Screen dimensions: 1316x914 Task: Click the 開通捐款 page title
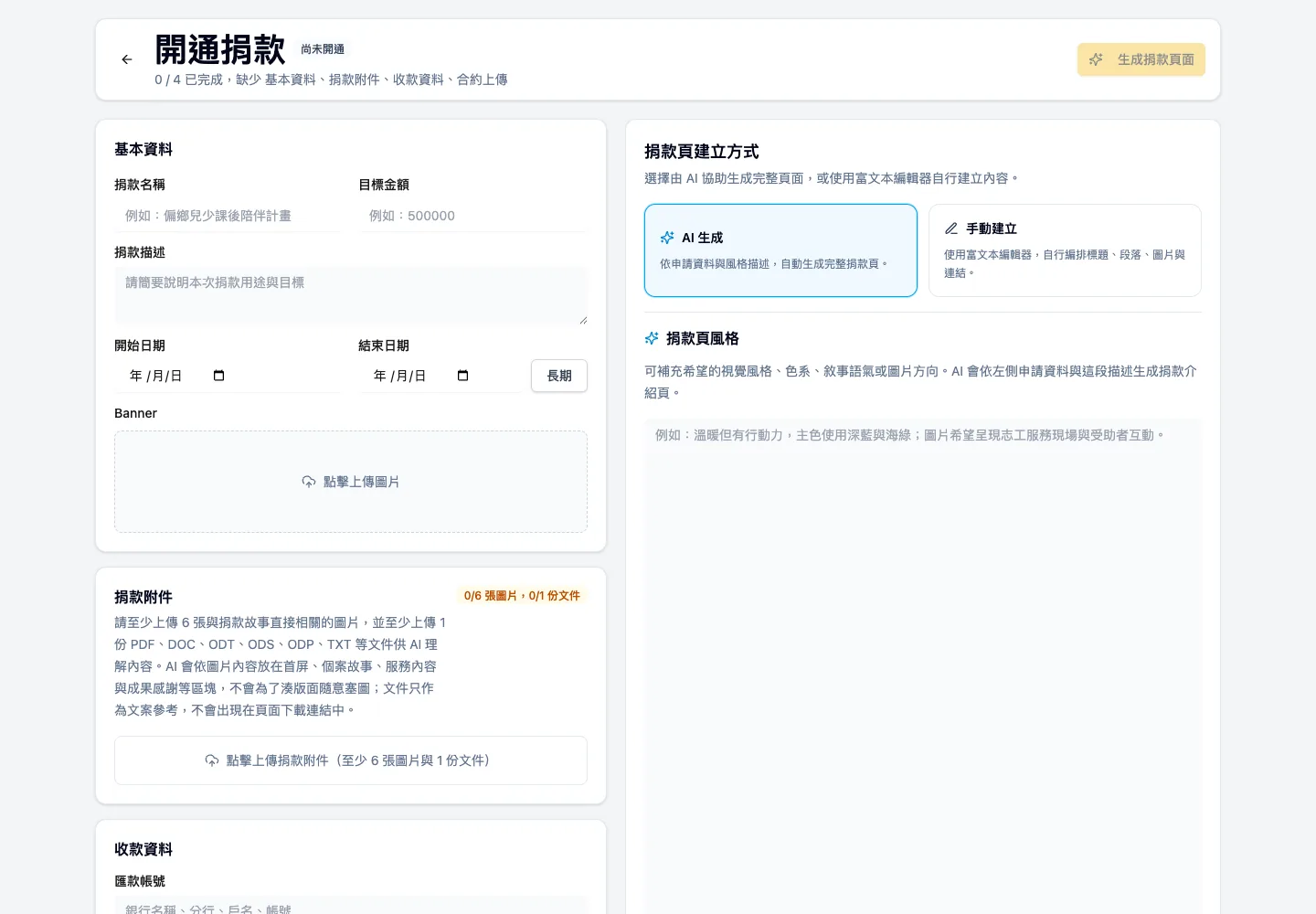click(x=220, y=49)
